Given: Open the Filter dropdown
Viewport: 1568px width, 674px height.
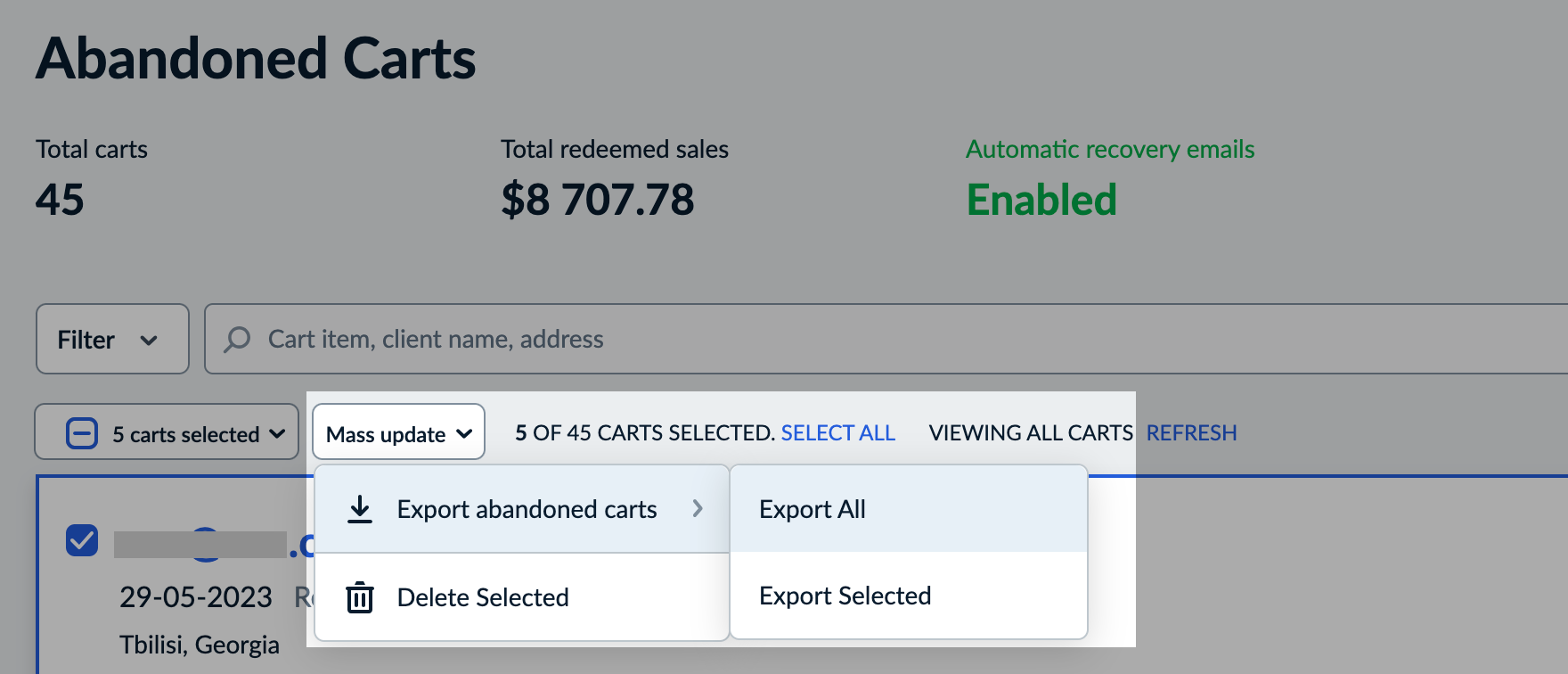Looking at the screenshot, I should point(111,339).
